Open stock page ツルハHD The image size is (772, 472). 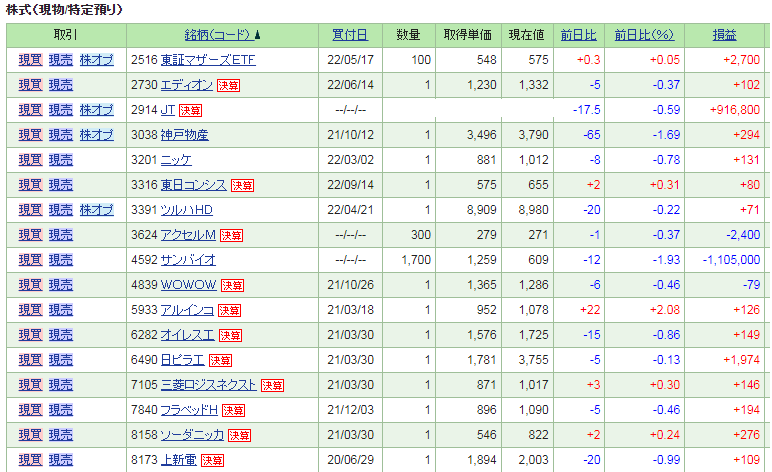(187, 210)
